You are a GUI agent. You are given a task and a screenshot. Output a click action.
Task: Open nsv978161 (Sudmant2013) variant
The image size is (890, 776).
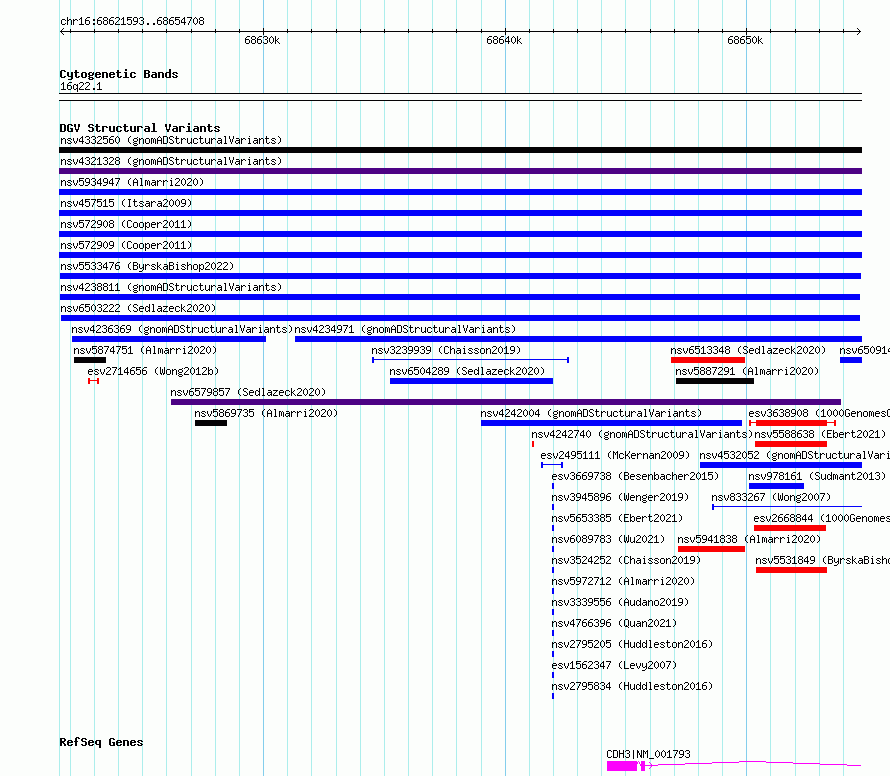coord(817,476)
